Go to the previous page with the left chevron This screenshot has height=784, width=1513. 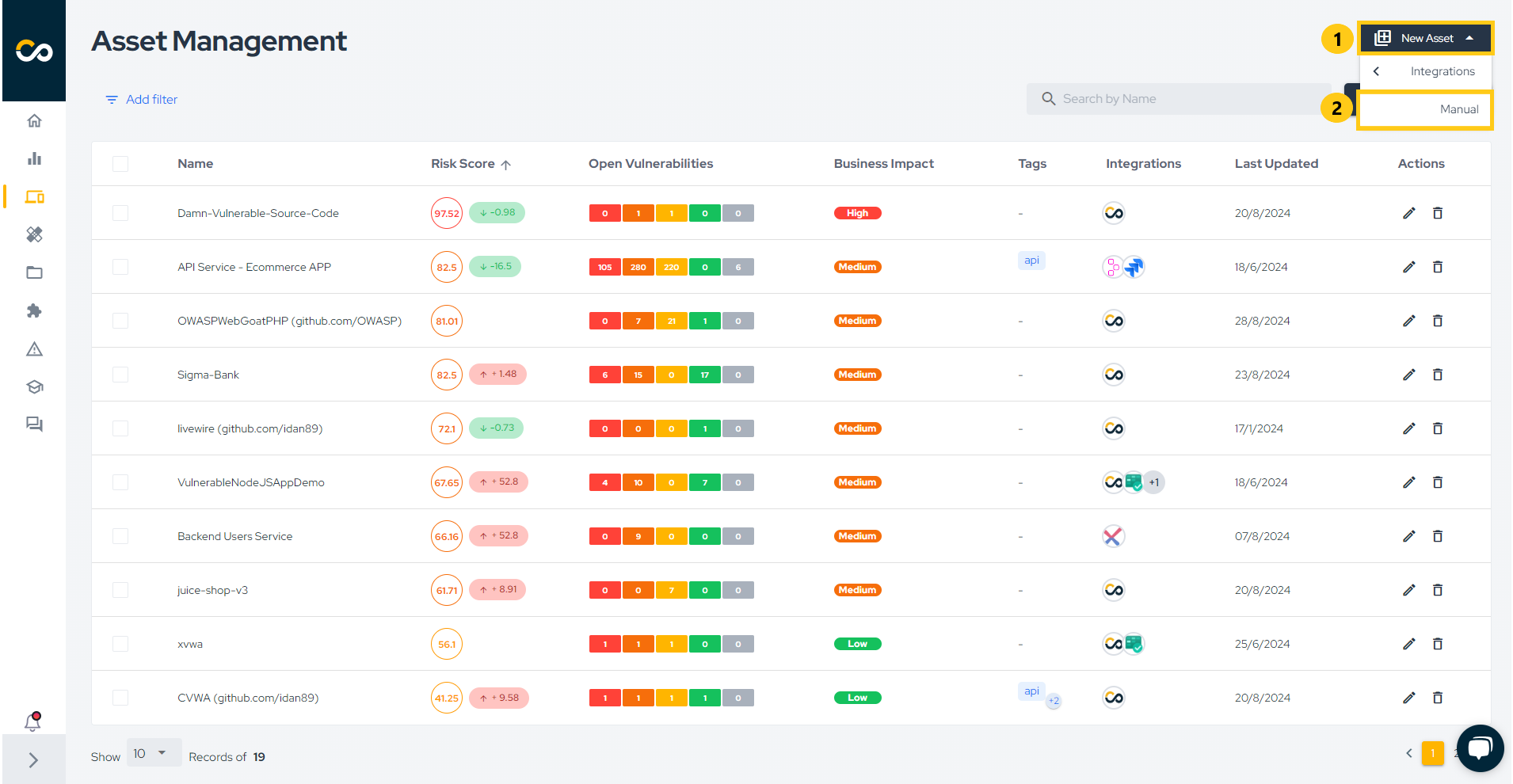pyautogui.click(x=1408, y=753)
